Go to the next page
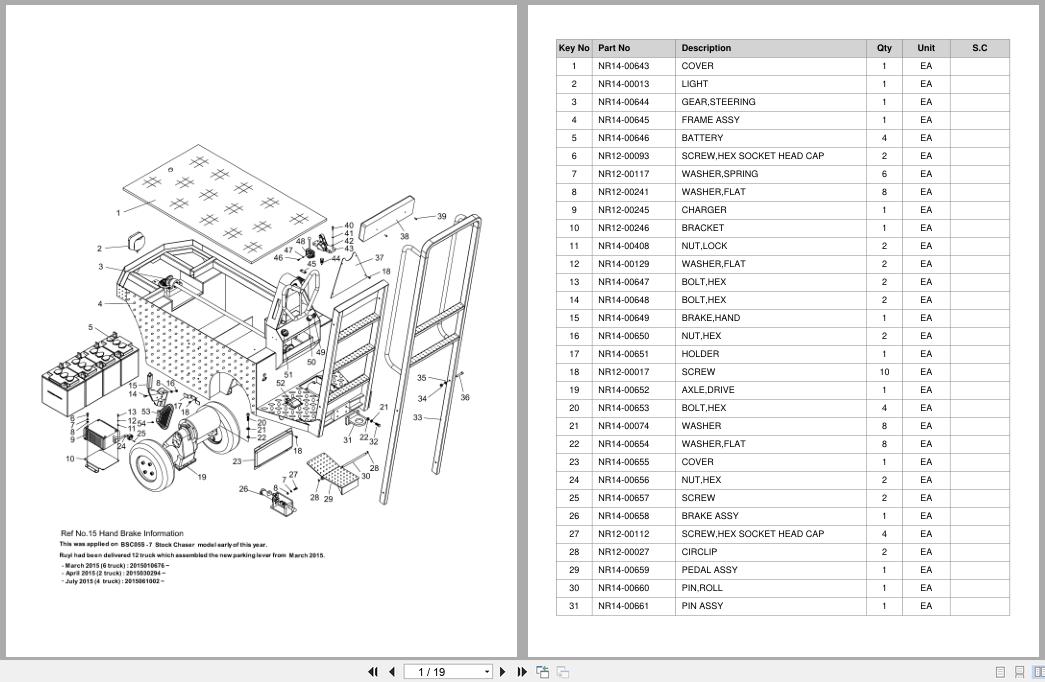This screenshot has height=682, width=1045. [x=503, y=672]
